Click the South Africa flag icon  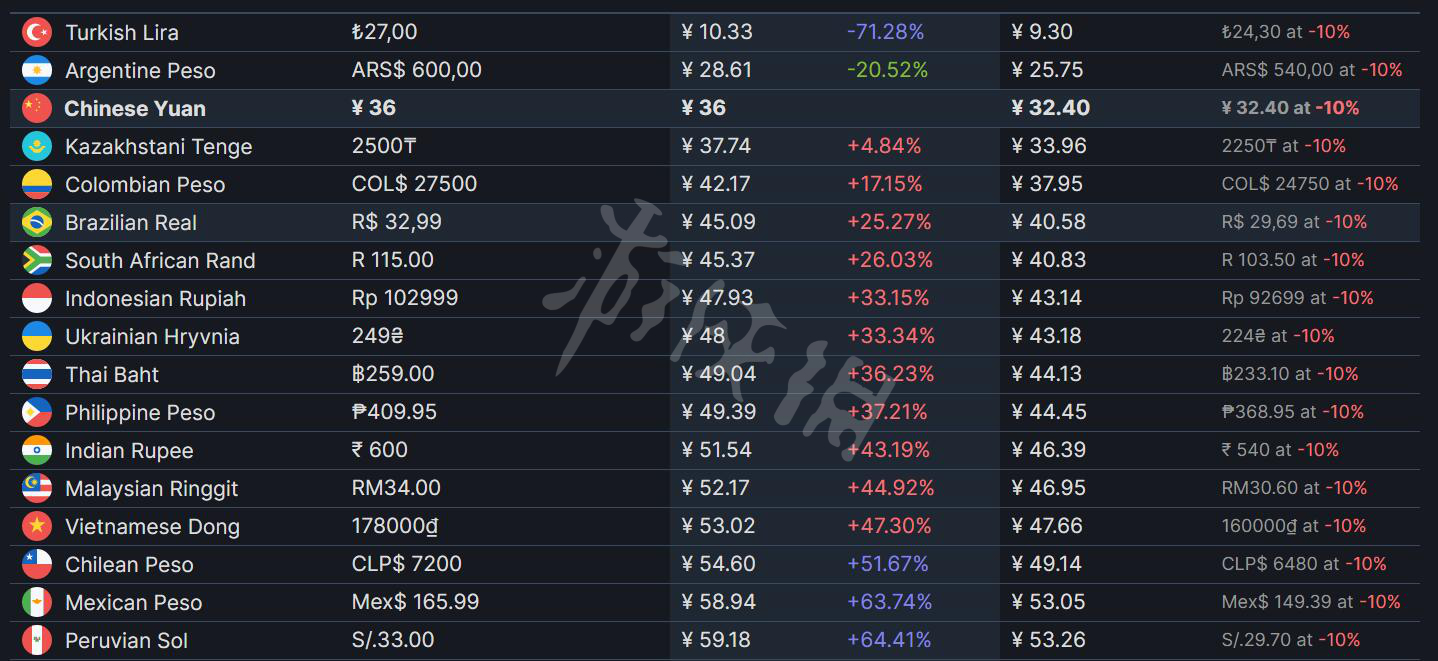click(x=37, y=260)
